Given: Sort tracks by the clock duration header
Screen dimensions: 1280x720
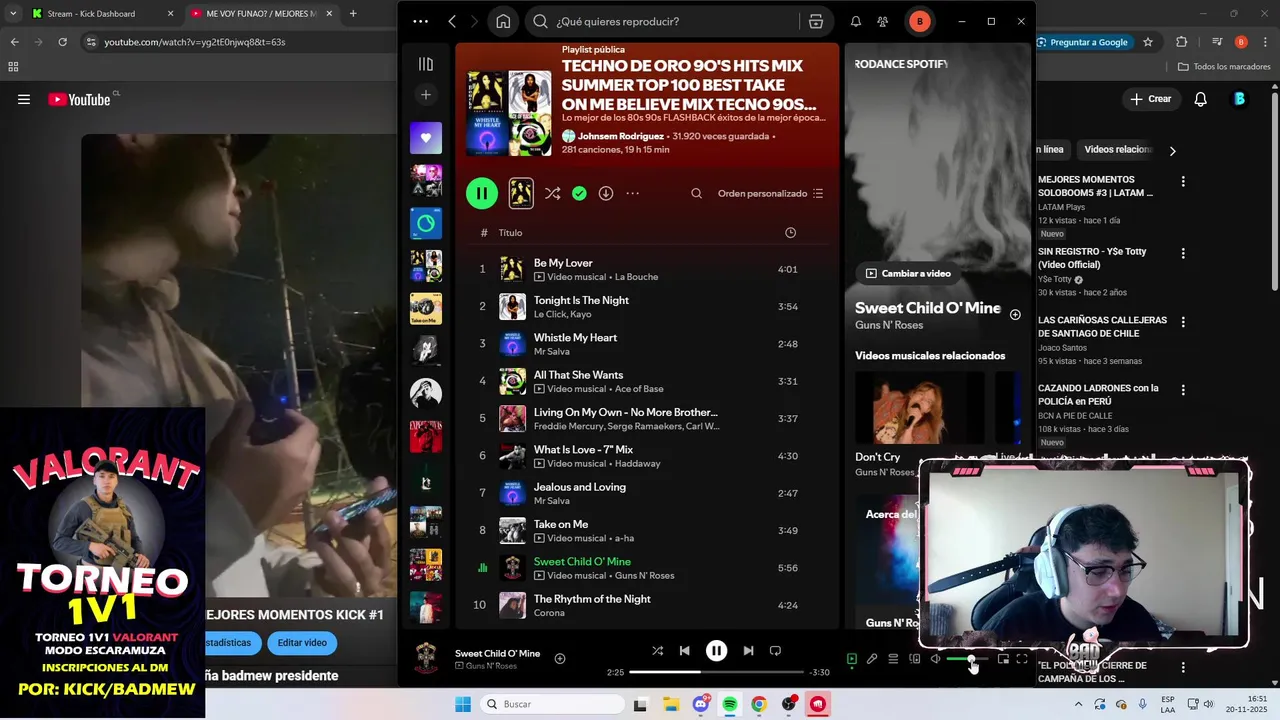Looking at the screenshot, I should pos(790,233).
